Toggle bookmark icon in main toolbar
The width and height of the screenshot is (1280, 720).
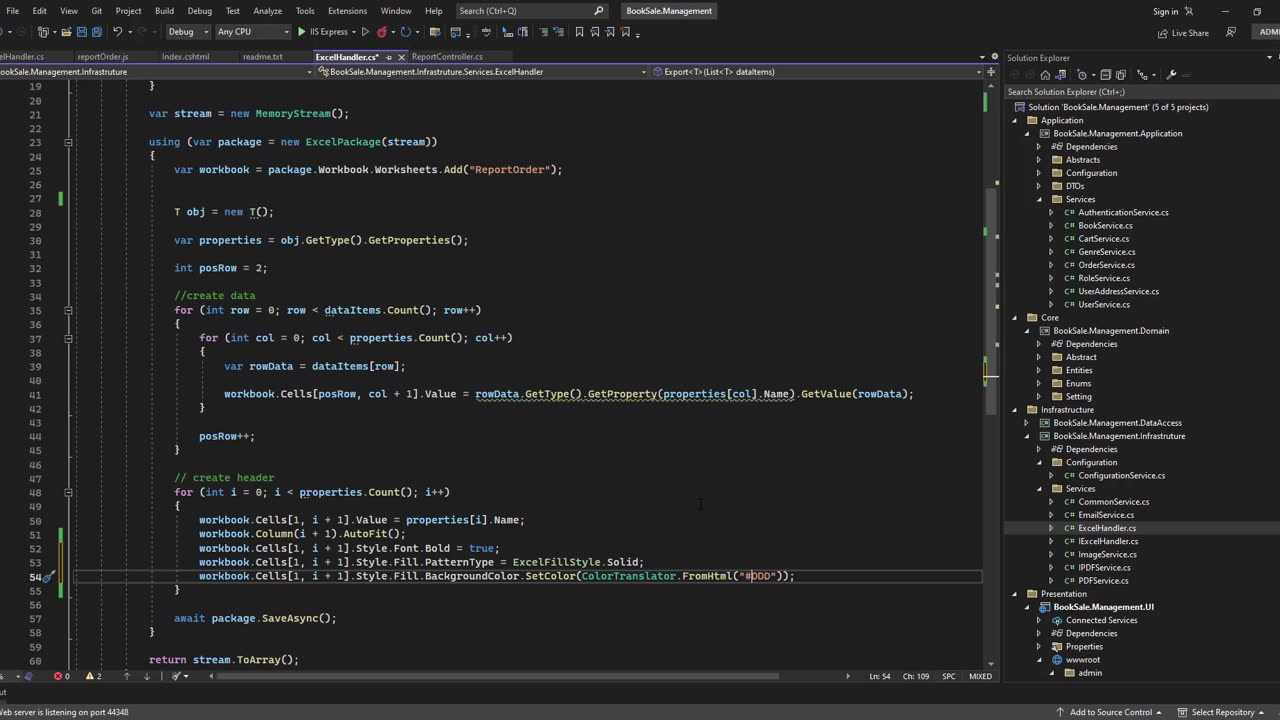click(579, 32)
